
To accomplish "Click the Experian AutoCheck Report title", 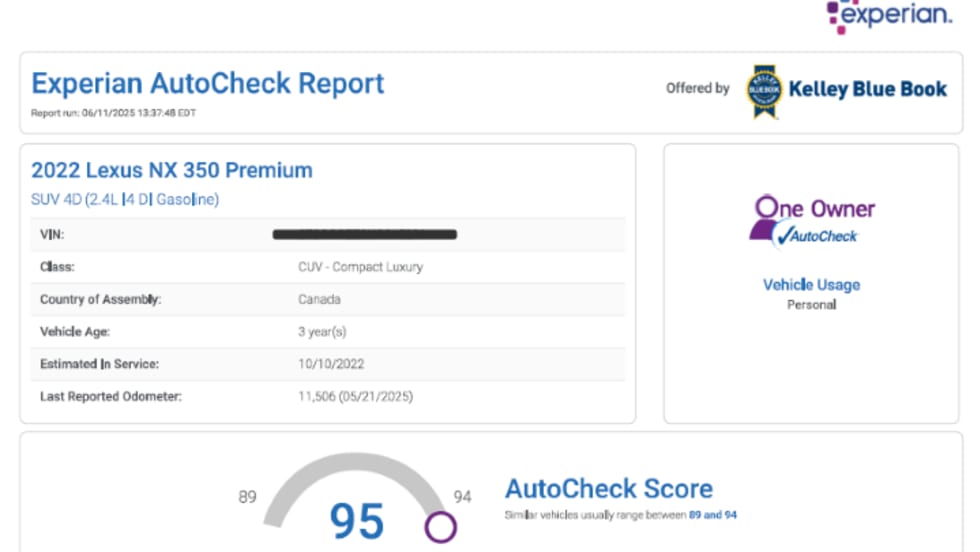I will coord(208,84).
